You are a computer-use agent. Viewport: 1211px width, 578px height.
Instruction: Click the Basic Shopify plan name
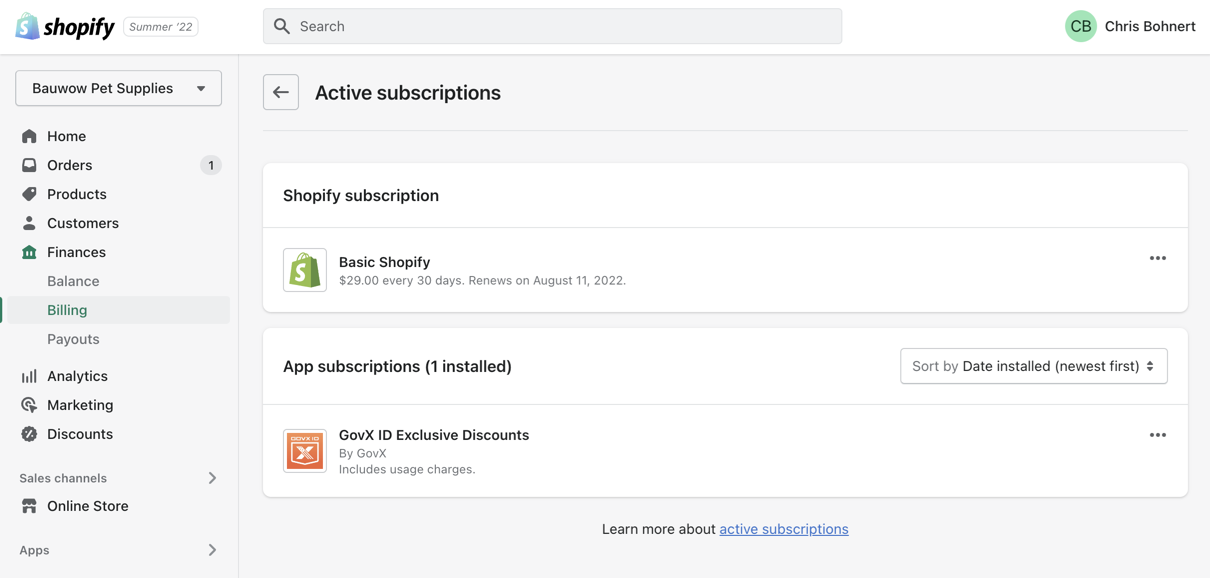[x=385, y=262]
